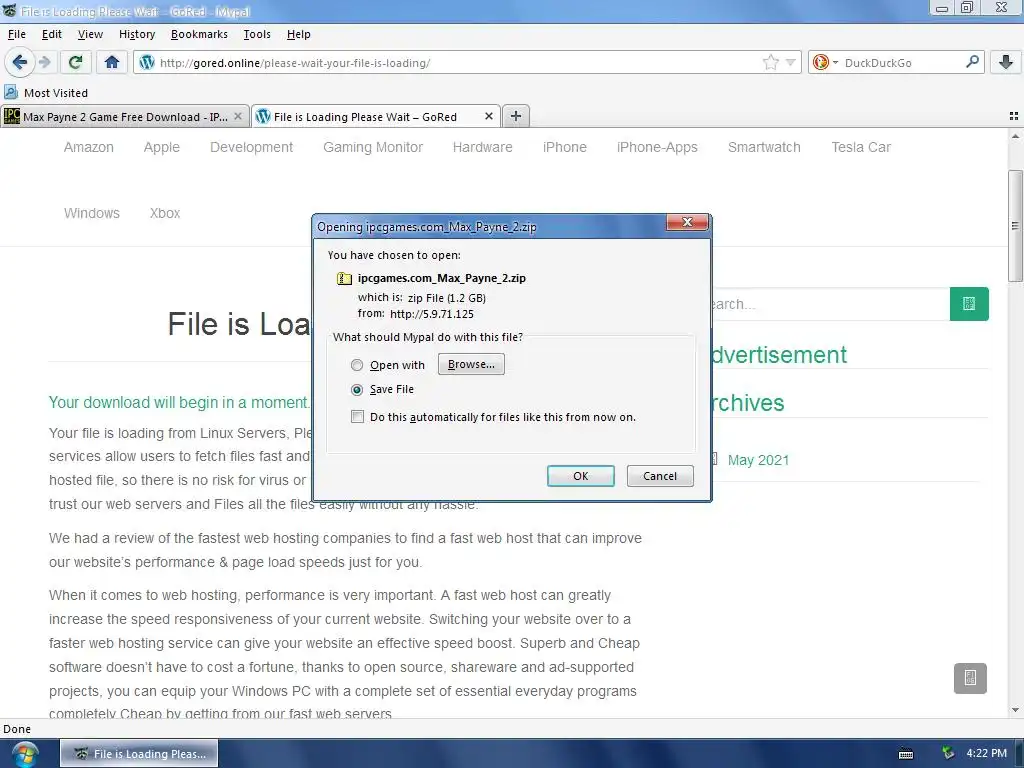
Task: Click the browser Back arrow button
Action: coord(20,62)
